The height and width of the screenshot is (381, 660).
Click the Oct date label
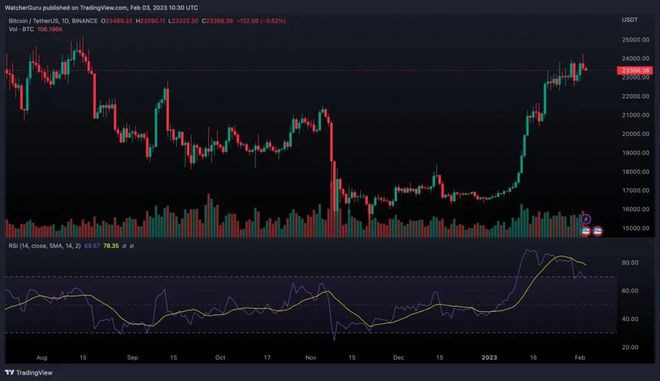[x=220, y=357]
